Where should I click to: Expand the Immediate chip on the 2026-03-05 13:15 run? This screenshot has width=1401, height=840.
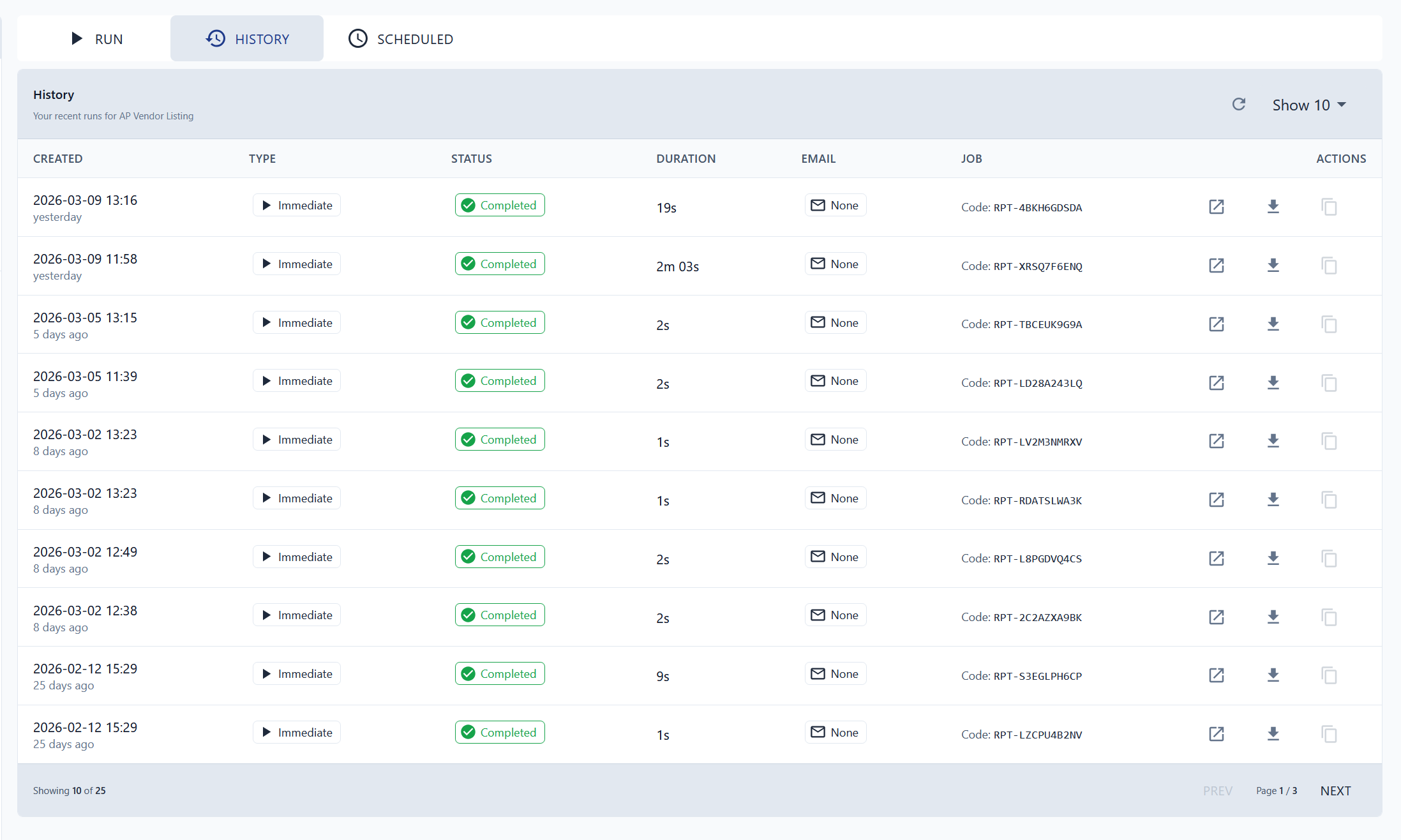point(296,322)
